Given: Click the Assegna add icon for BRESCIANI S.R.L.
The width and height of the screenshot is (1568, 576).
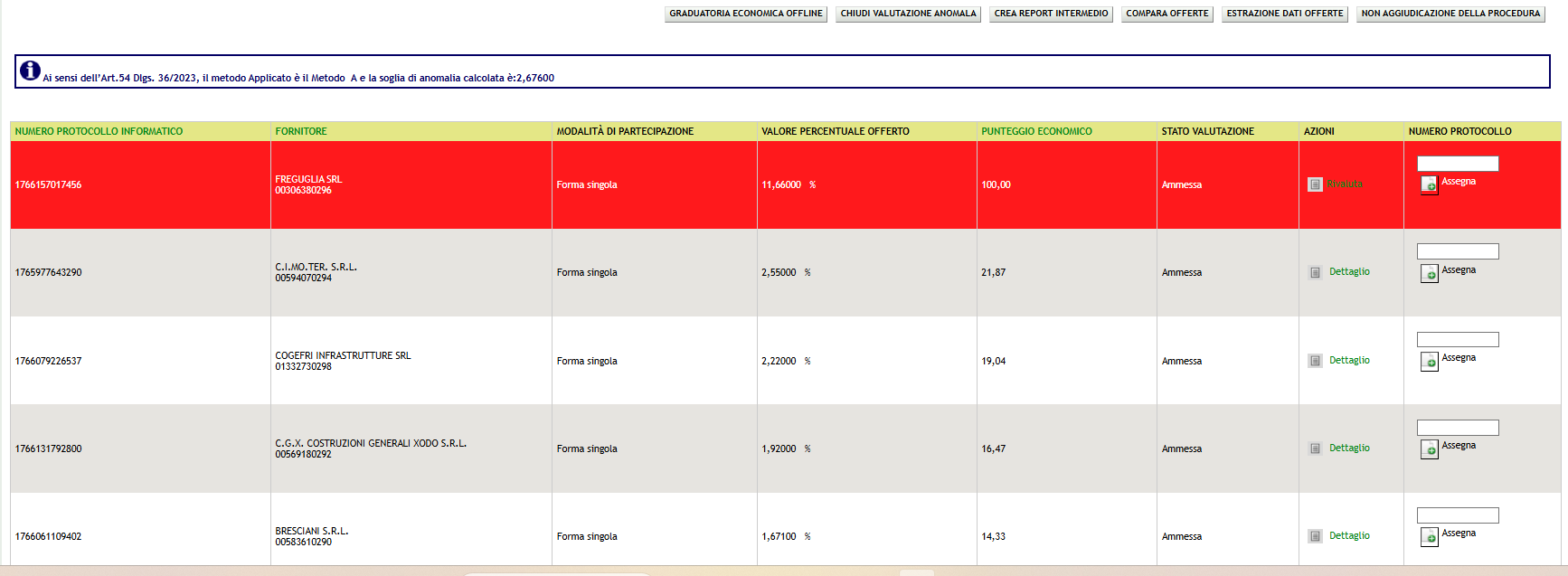Looking at the screenshot, I should (x=1429, y=537).
